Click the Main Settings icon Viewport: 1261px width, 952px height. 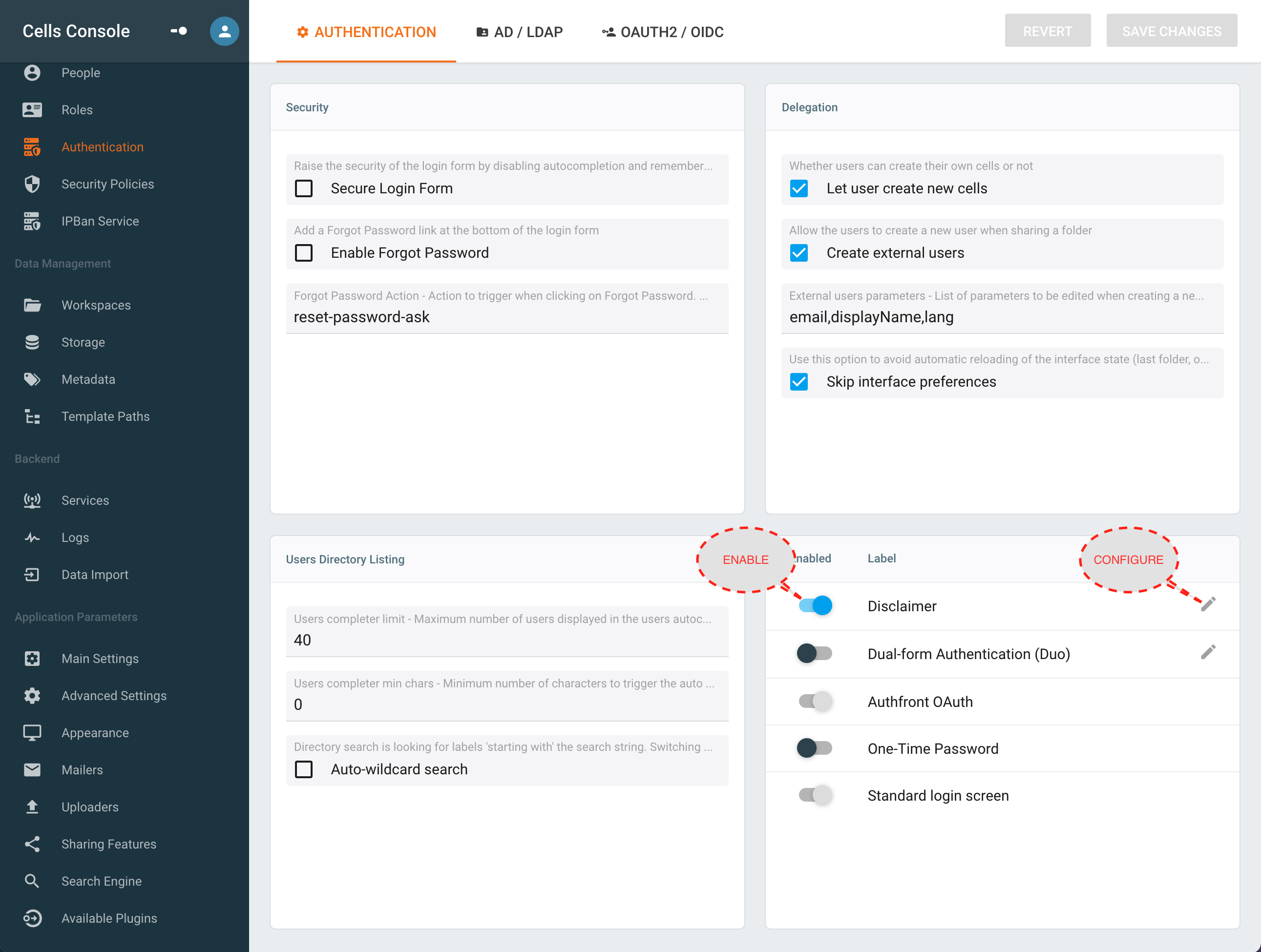click(32, 659)
